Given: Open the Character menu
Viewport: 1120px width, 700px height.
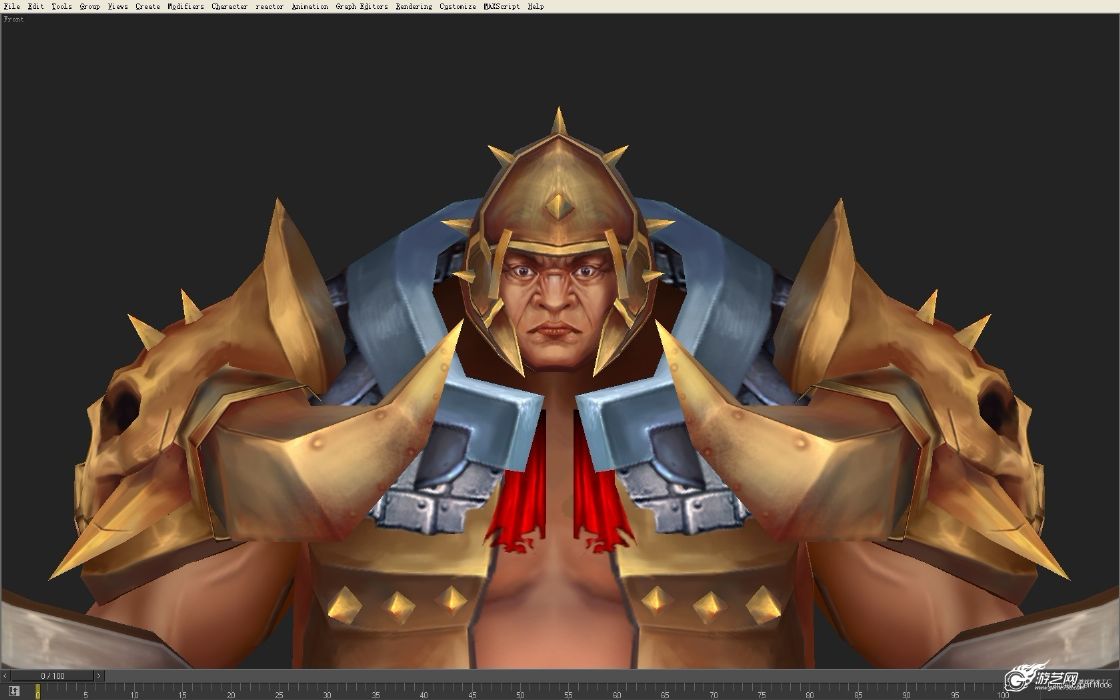Looking at the screenshot, I should click(x=229, y=6).
